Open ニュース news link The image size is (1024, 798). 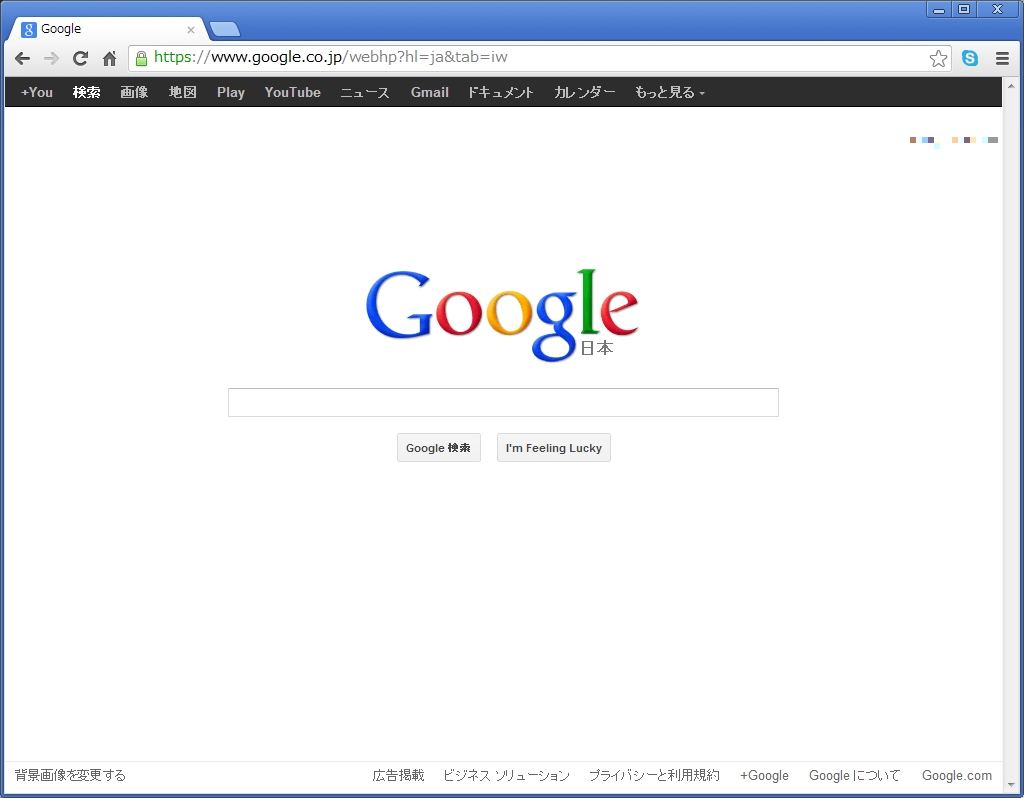365,92
